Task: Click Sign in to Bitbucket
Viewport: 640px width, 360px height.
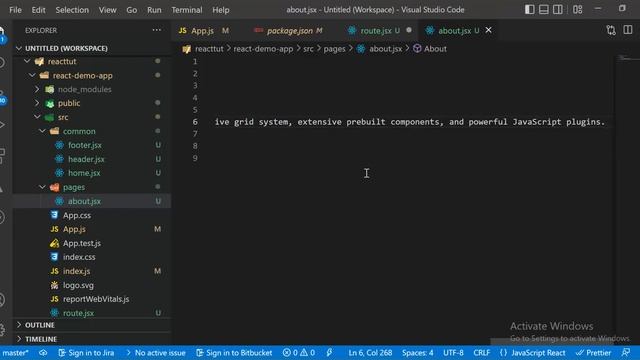Action: 234,353
